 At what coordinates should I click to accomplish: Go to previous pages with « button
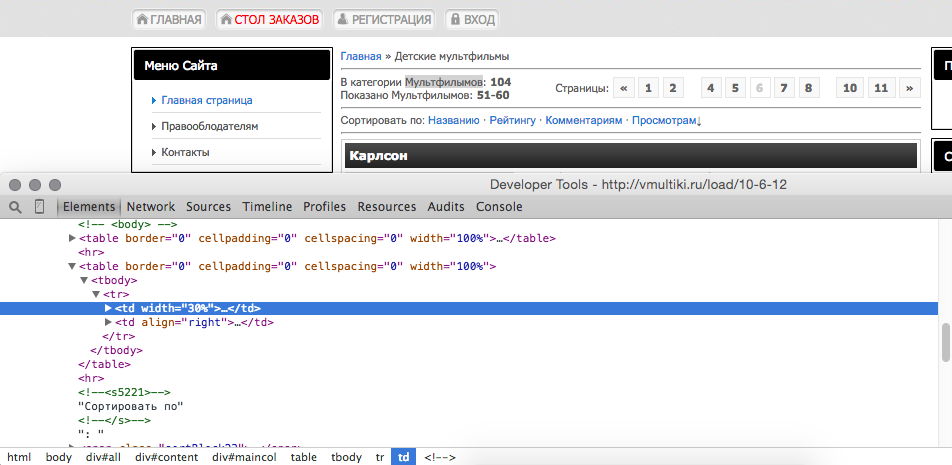click(624, 88)
